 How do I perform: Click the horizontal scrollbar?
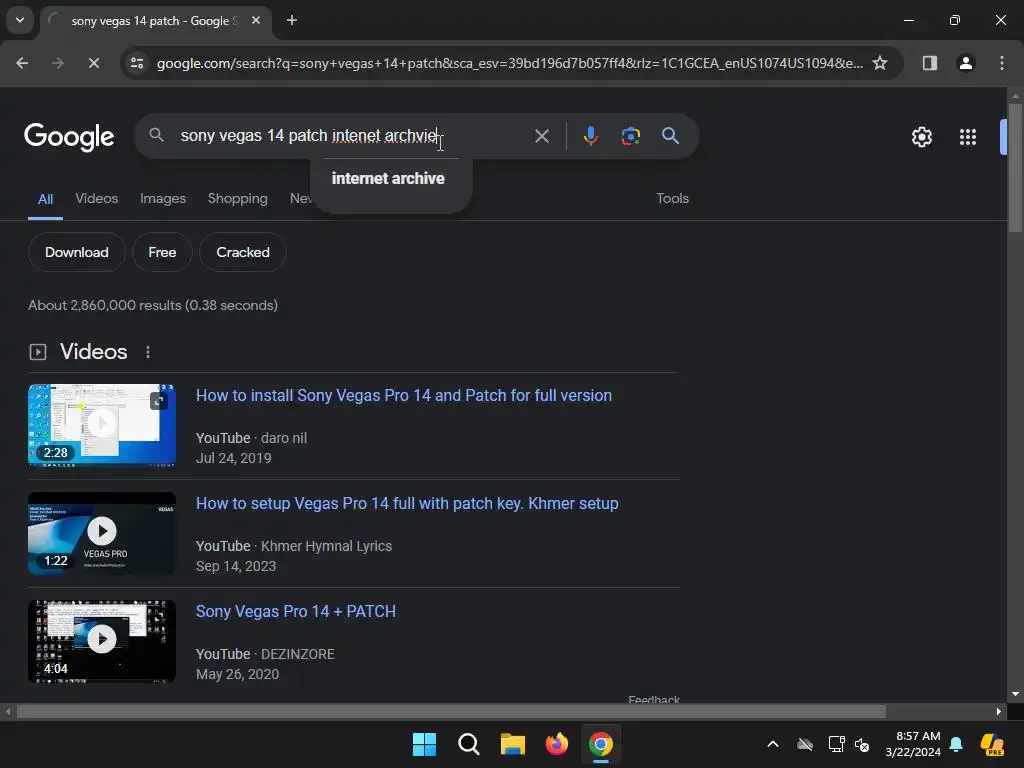[x=451, y=711]
